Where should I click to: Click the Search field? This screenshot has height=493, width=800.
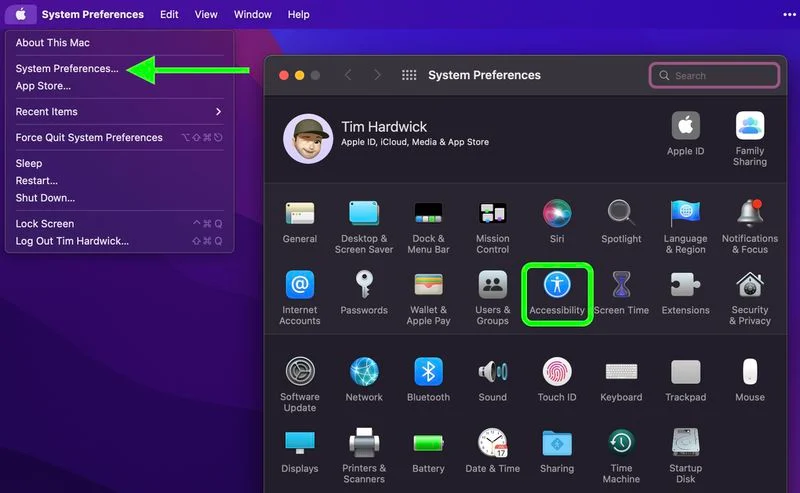coord(714,76)
